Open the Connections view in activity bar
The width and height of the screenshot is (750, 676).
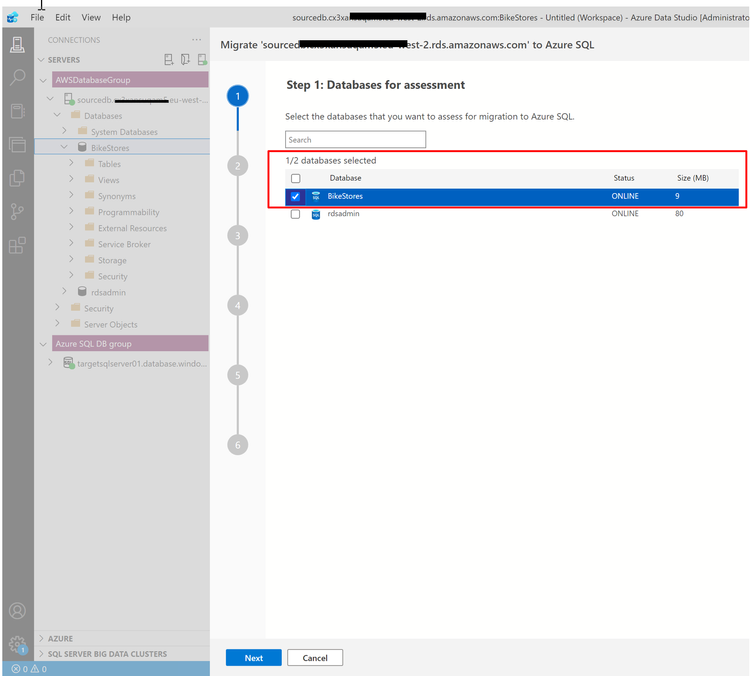pos(17,45)
